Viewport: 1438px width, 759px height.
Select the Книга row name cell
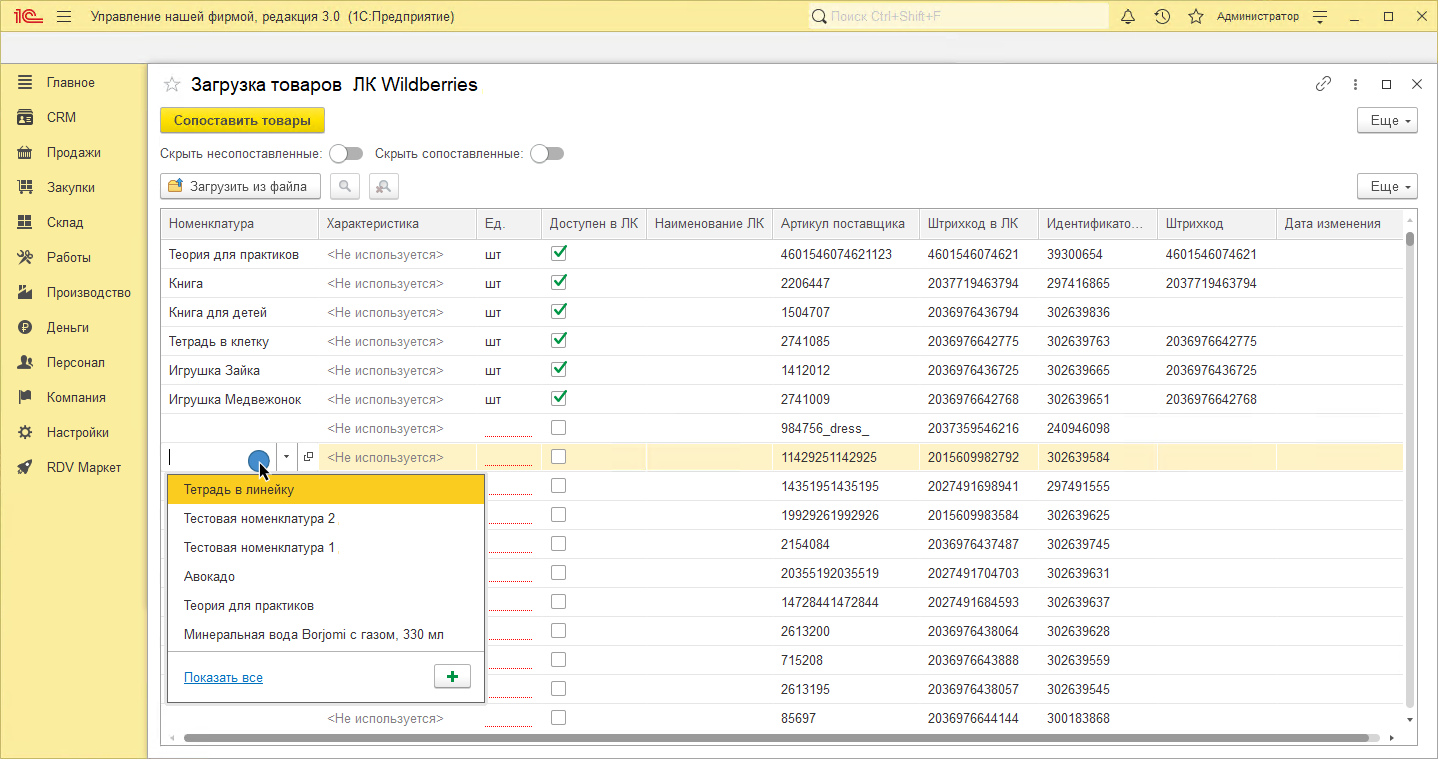(240, 283)
